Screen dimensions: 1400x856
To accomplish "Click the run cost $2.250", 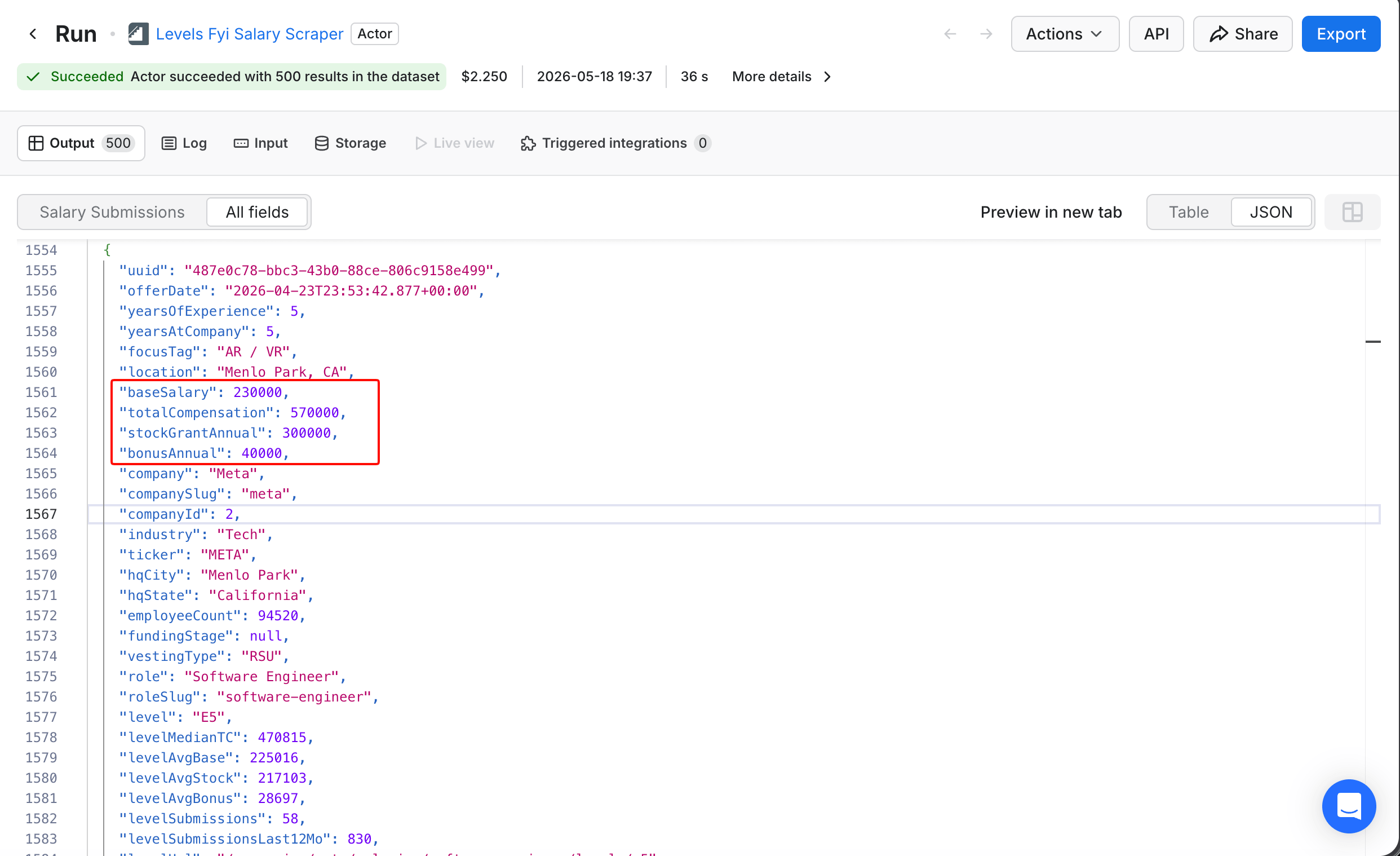I will click(484, 77).
